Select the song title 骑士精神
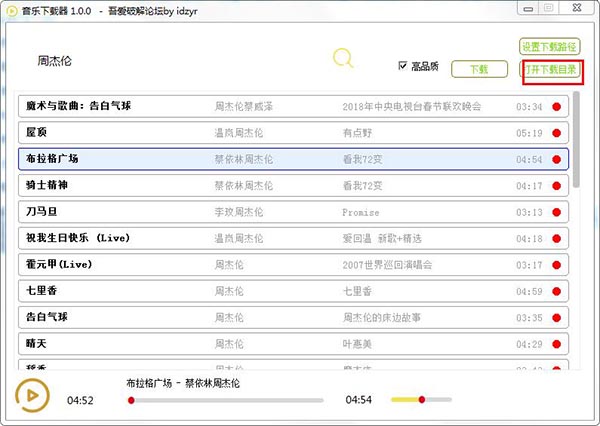The height and width of the screenshot is (426, 600). [x=47, y=185]
